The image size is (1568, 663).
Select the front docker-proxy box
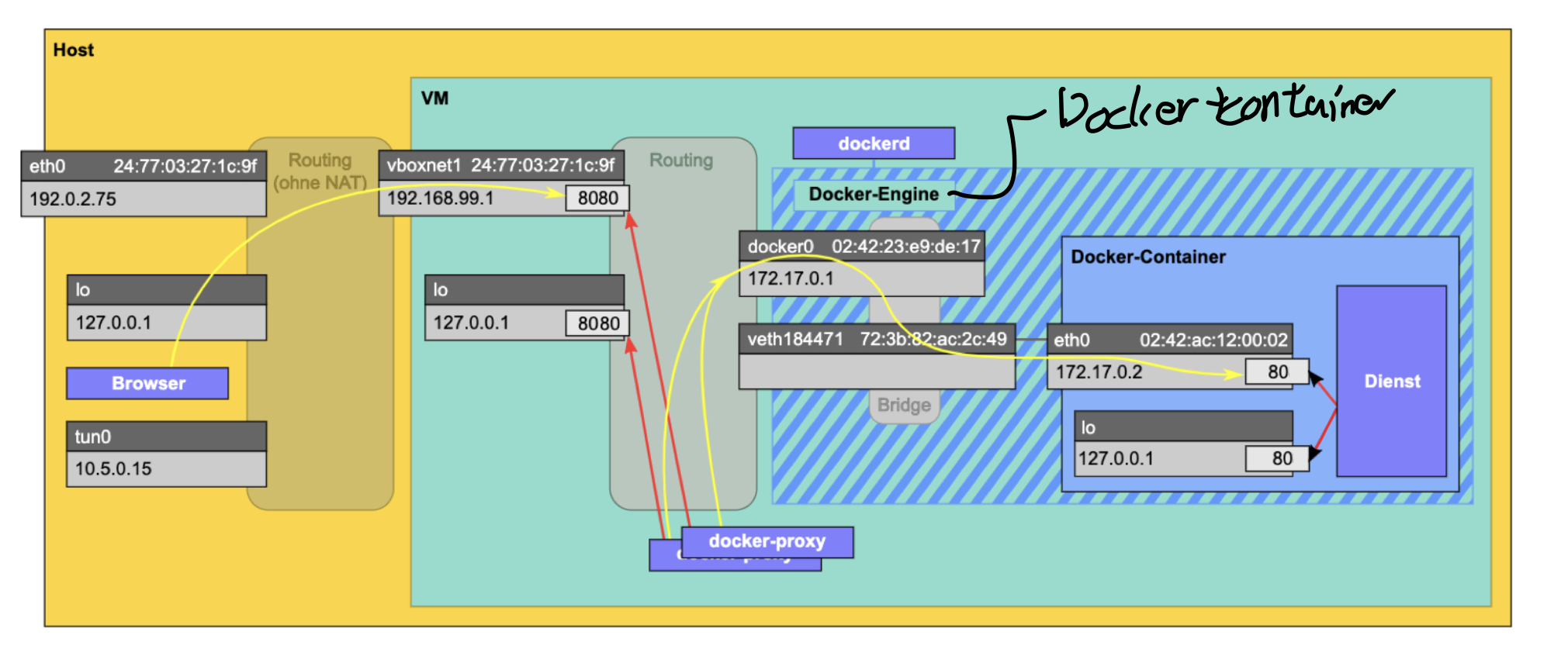pyautogui.click(x=767, y=541)
